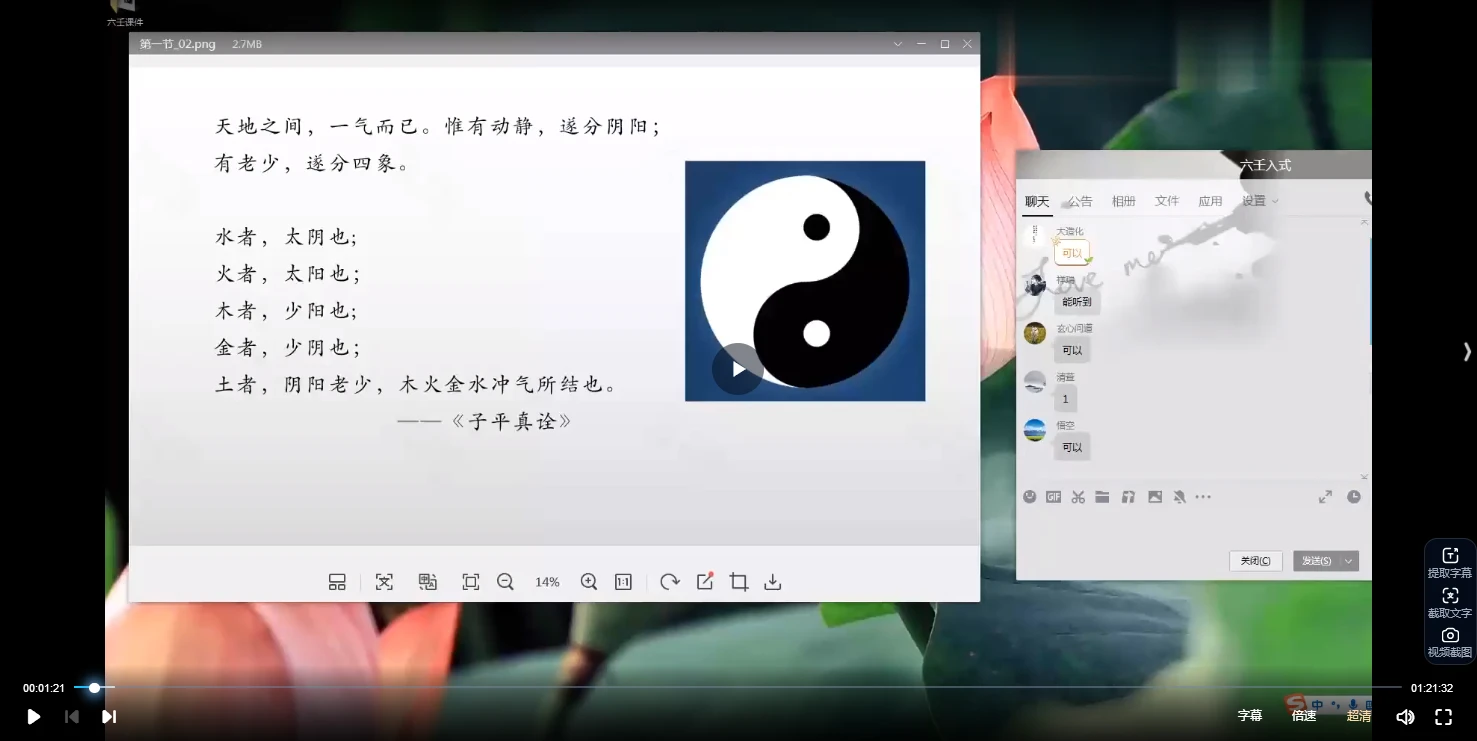The width and height of the screenshot is (1477, 741).
Task: Expand the chat input area with arrows icon
Action: click(x=1325, y=497)
